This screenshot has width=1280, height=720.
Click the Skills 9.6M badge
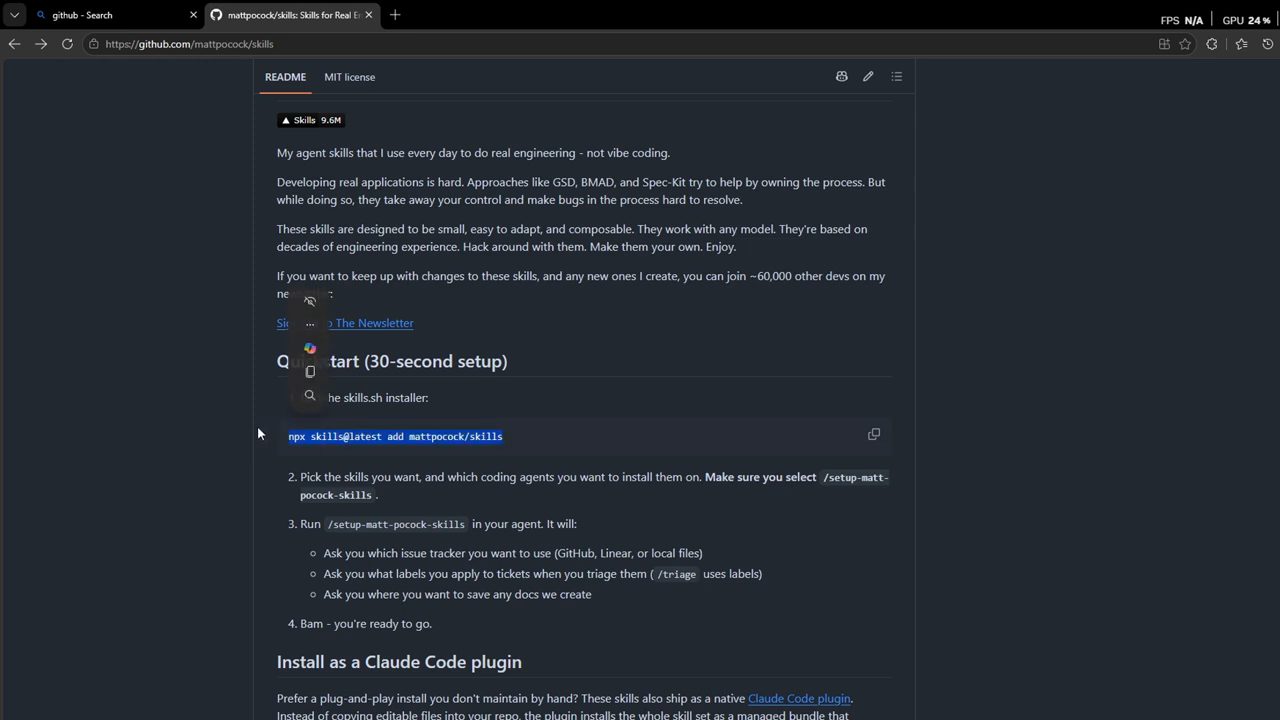[x=311, y=120]
